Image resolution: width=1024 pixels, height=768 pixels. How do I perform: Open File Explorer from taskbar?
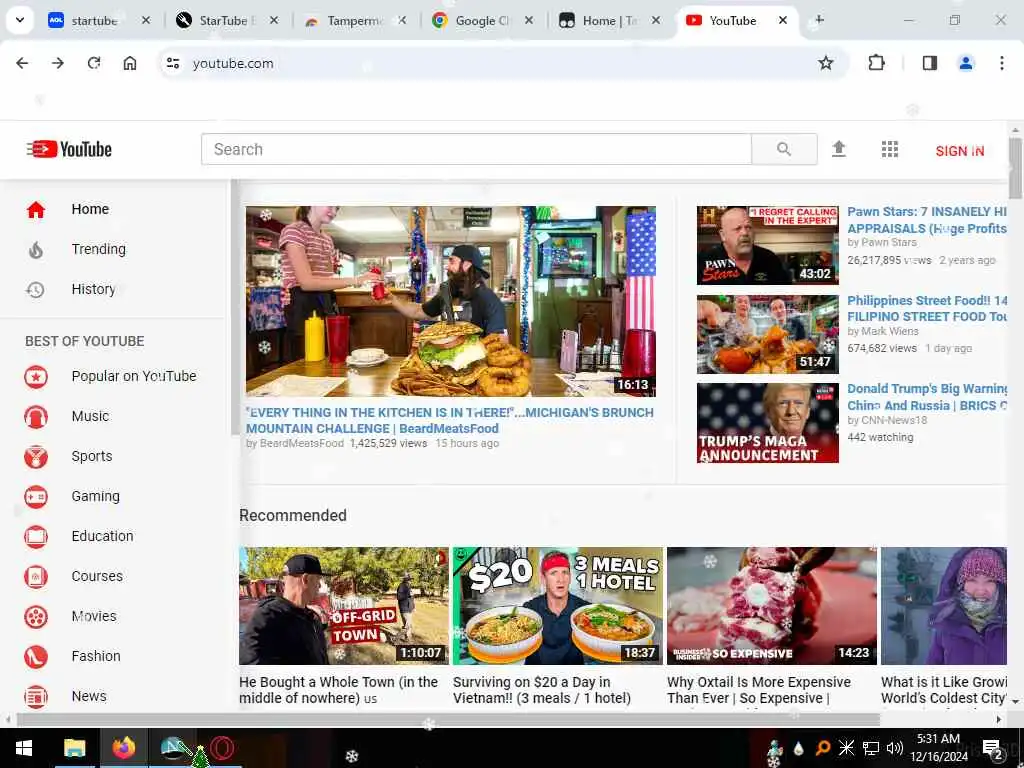[x=74, y=748]
